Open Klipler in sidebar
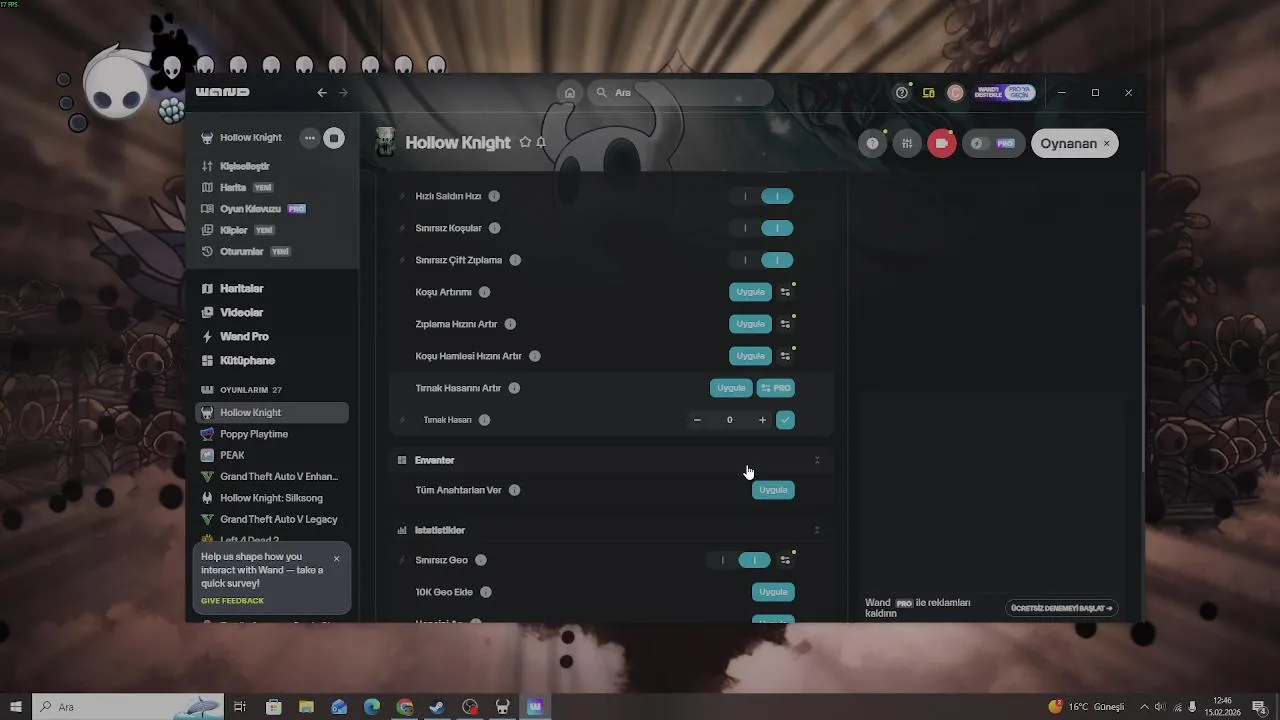 [234, 230]
